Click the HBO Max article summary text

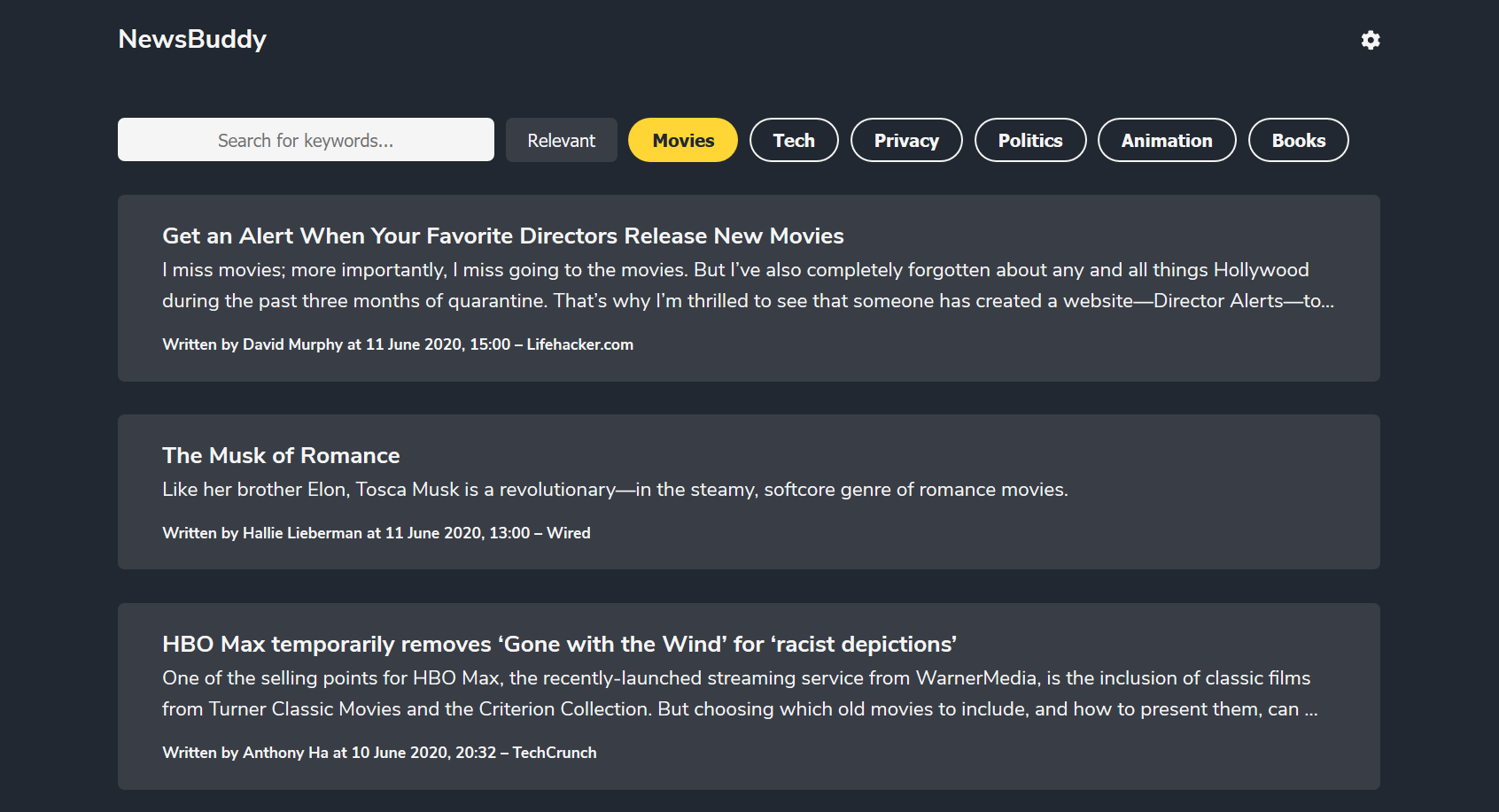pyautogui.click(x=739, y=693)
